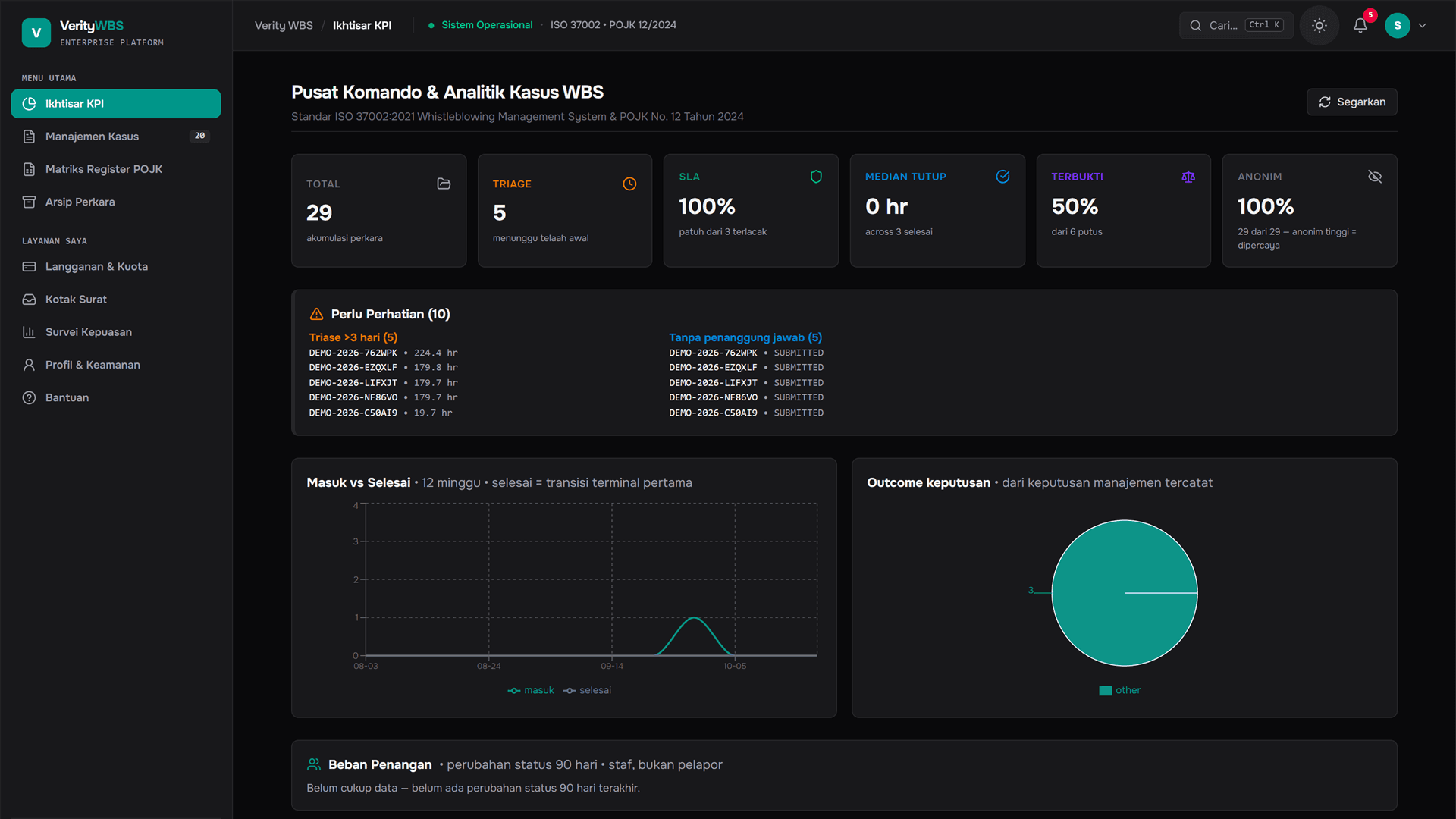Click the Ikhtisar KPI pie chart icon
The image size is (1456, 819).
click(x=29, y=104)
